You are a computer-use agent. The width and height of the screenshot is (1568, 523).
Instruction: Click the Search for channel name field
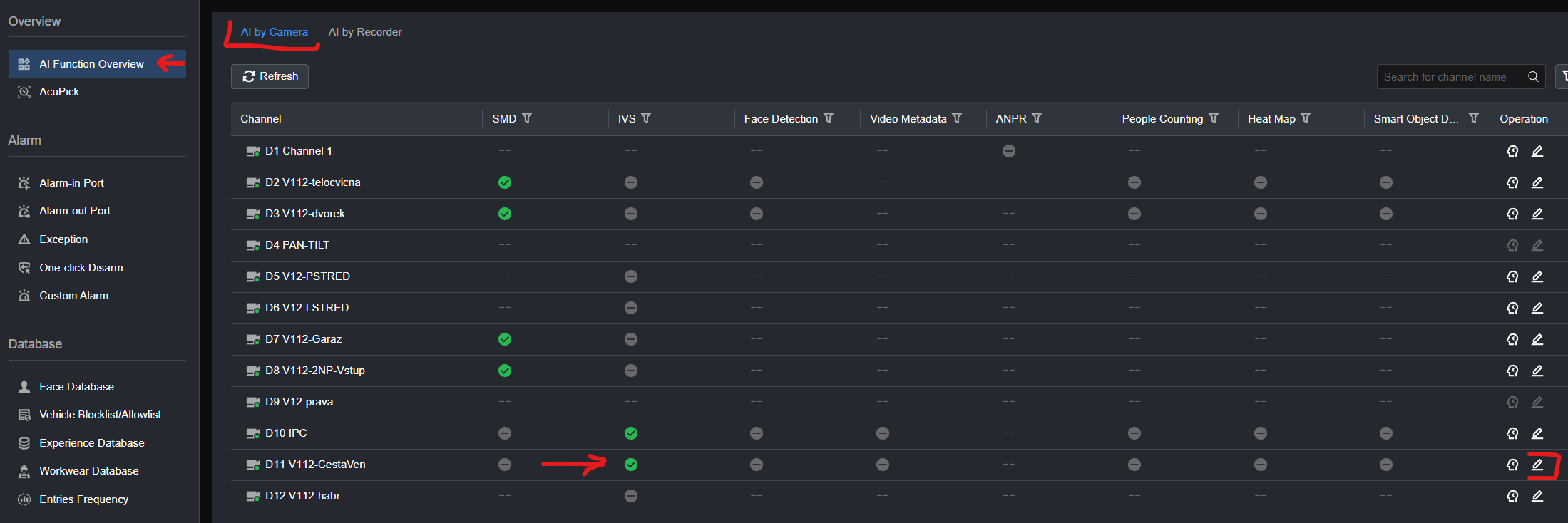click(x=1447, y=77)
